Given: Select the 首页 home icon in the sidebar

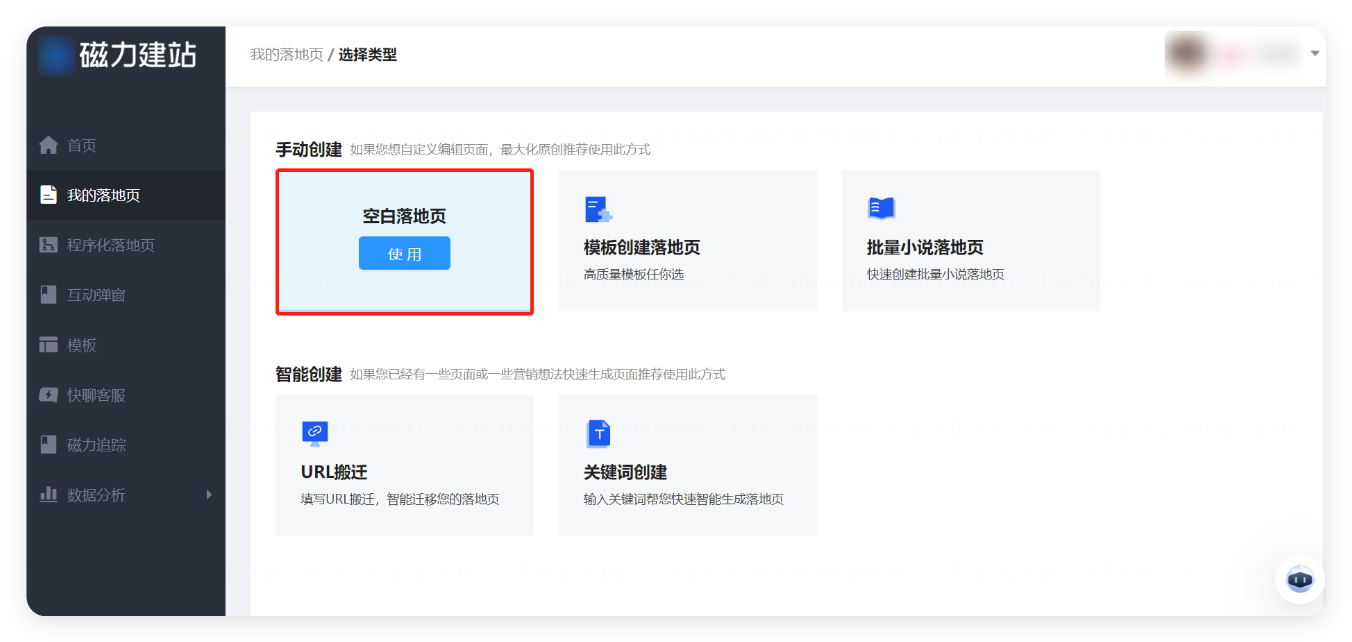Looking at the screenshot, I should (48, 145).
